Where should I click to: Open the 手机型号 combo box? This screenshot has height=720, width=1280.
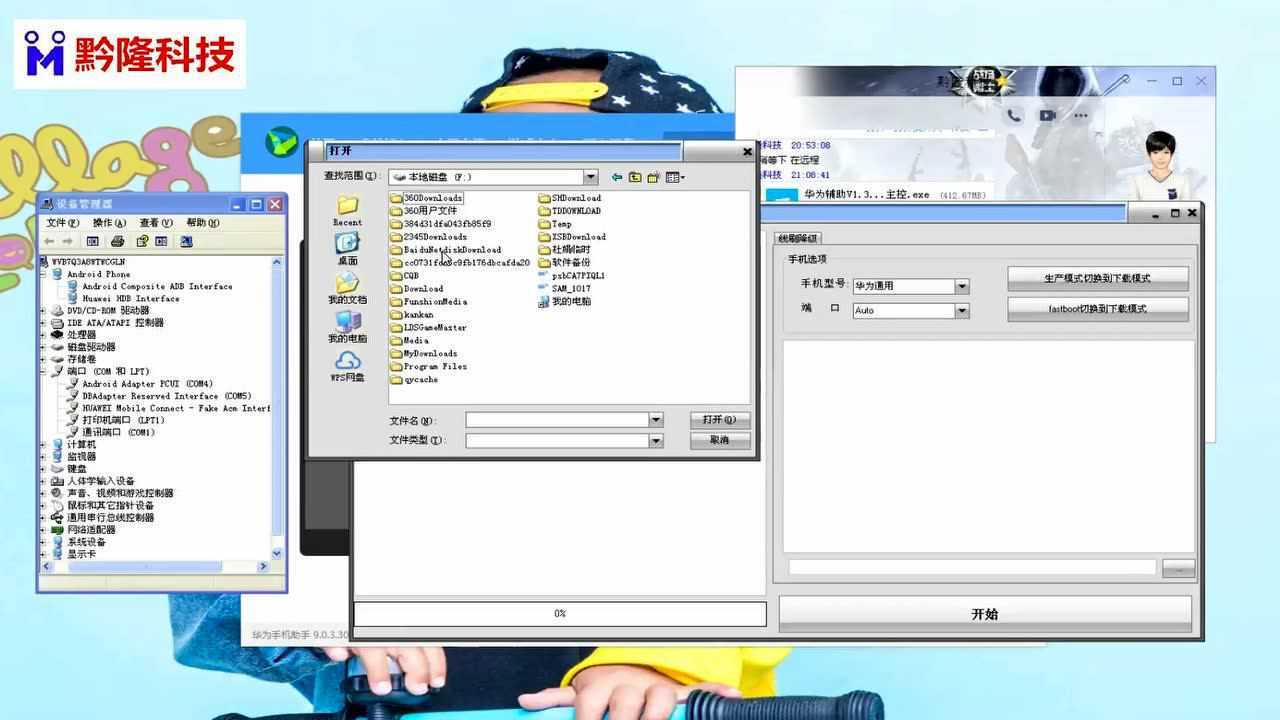pos(962,286)
